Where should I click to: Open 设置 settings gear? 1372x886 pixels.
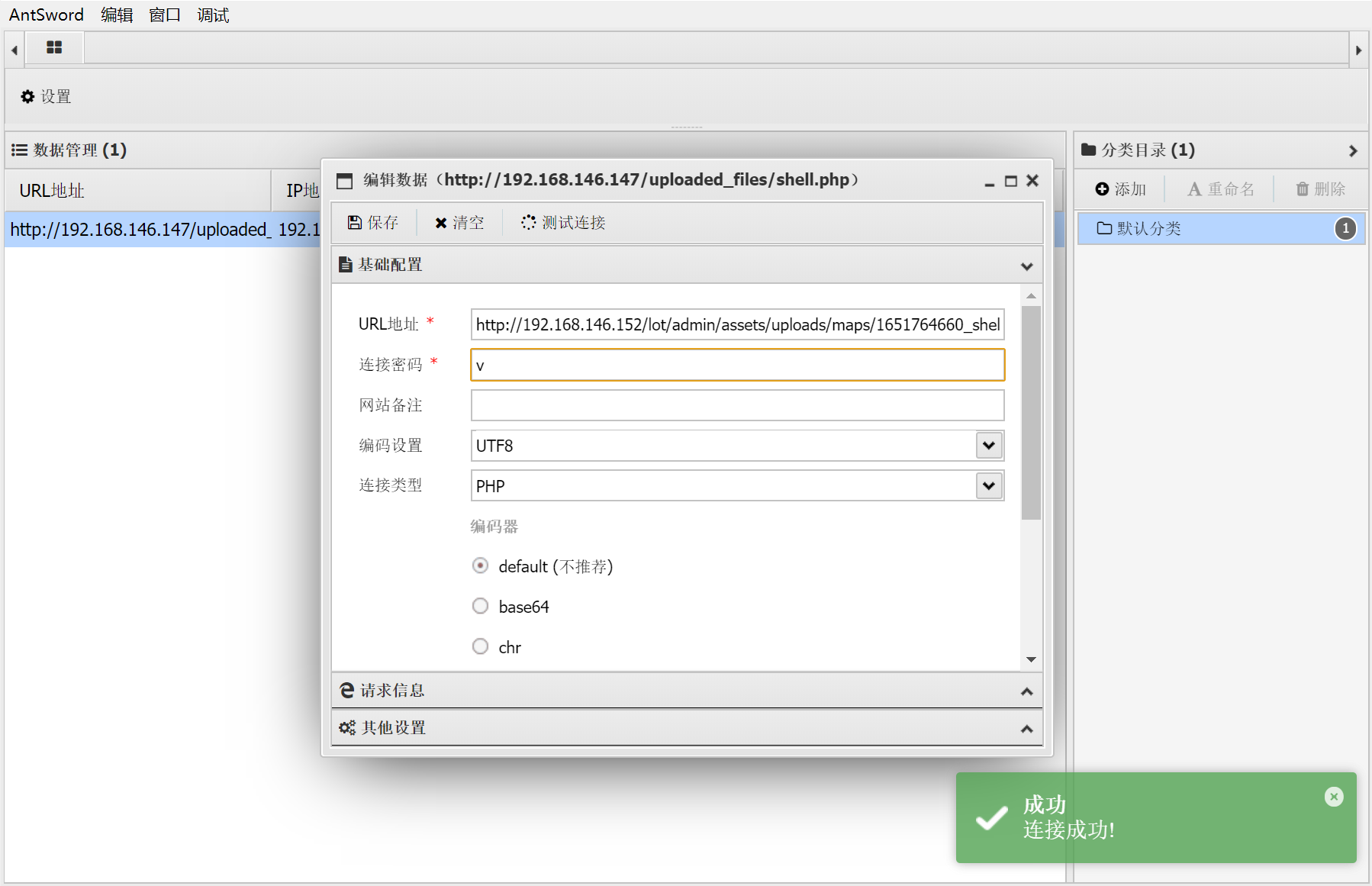pos(46,97)
